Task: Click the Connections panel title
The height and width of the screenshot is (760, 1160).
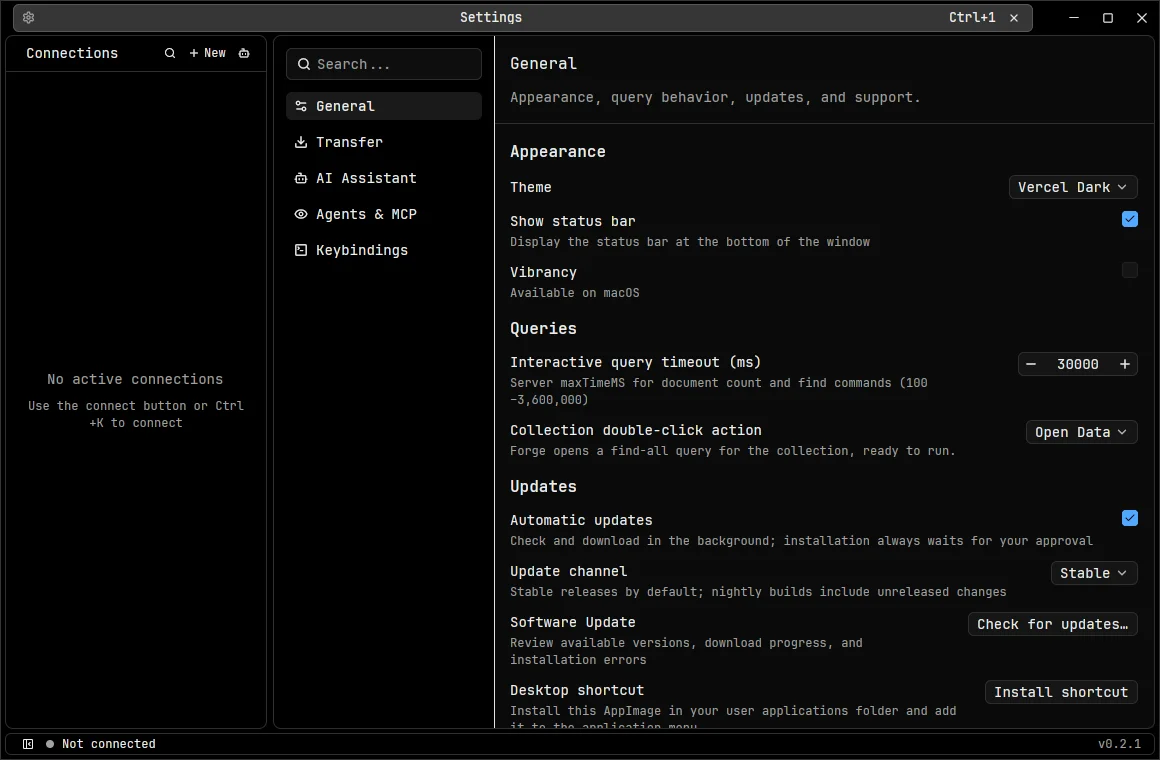Action: pos(72,53)
